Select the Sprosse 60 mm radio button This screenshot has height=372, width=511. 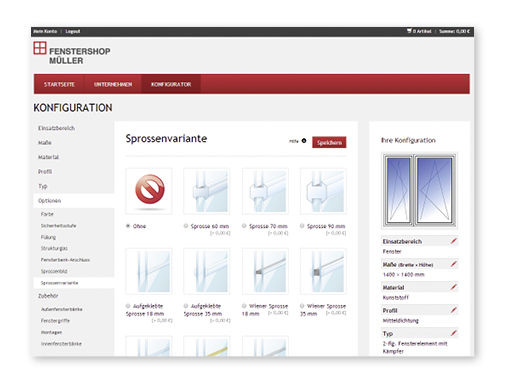pos(186,226)
